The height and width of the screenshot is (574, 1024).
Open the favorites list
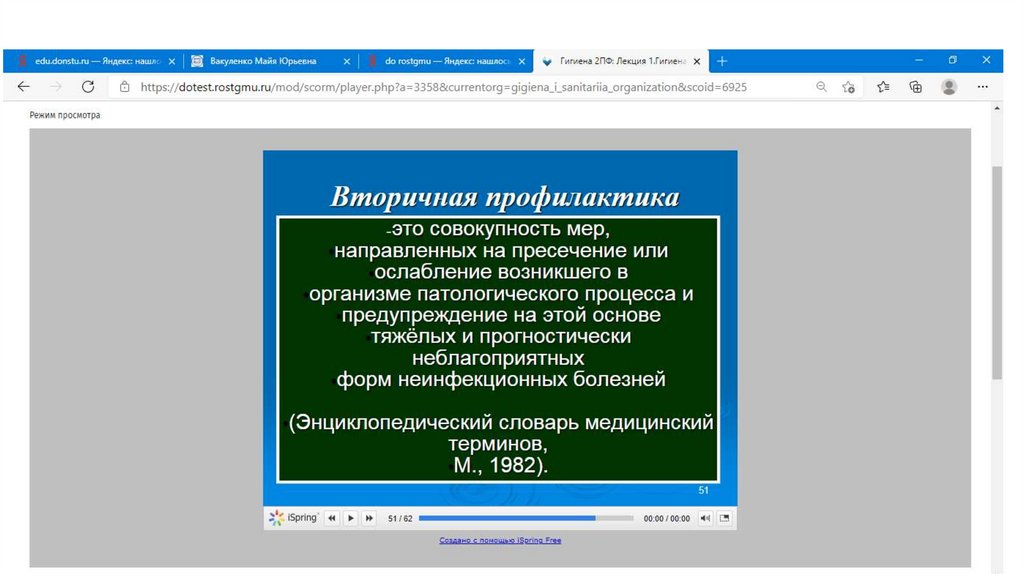pos(883,87)
